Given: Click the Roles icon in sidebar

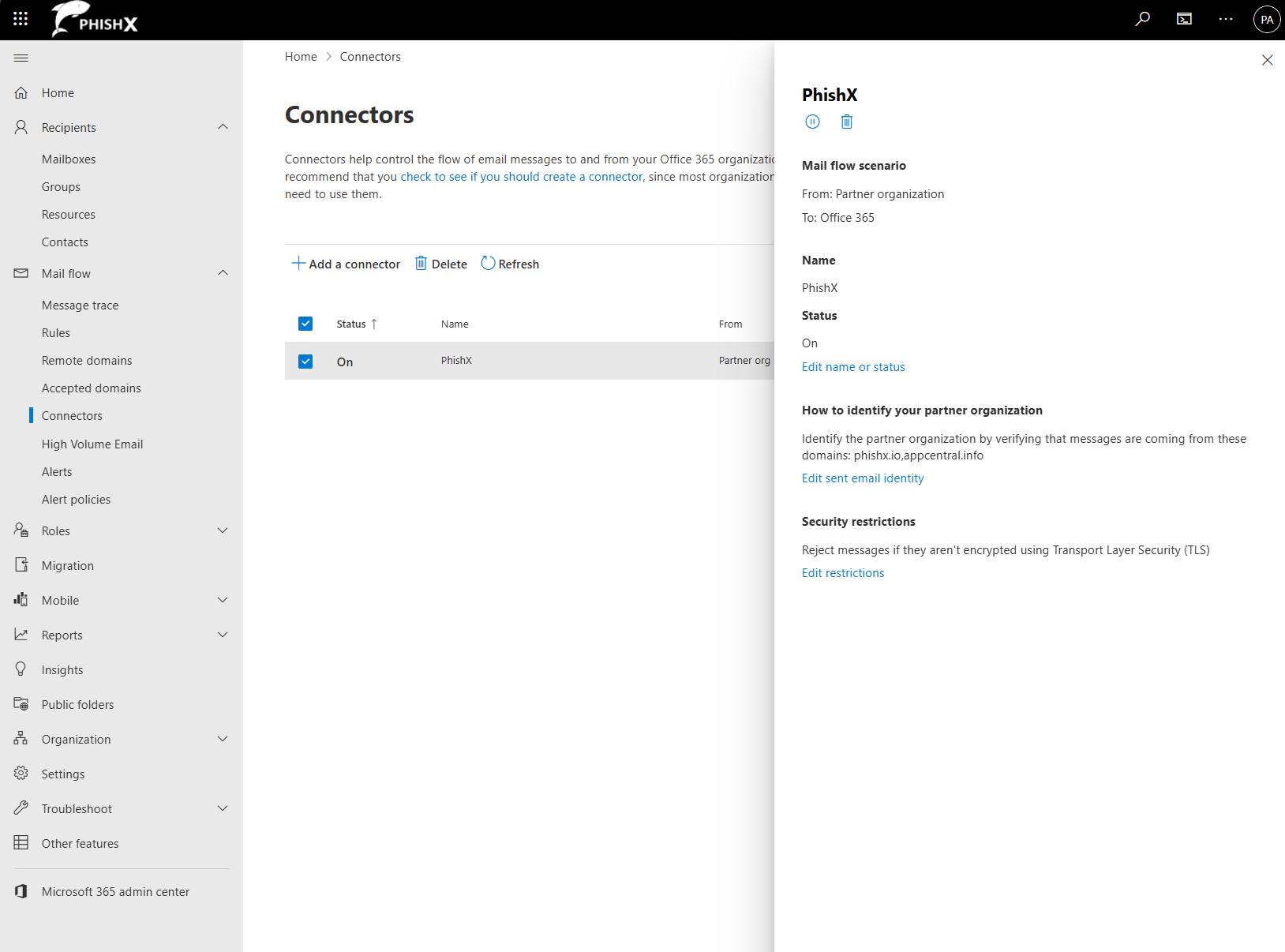Looking at the screenshot, I should coord(21,530).
